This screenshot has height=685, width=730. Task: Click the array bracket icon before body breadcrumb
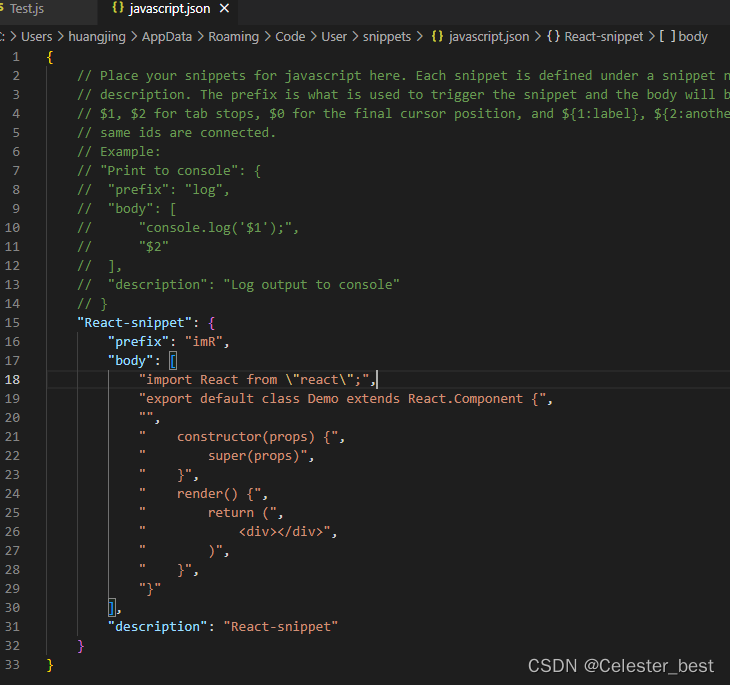666,36
